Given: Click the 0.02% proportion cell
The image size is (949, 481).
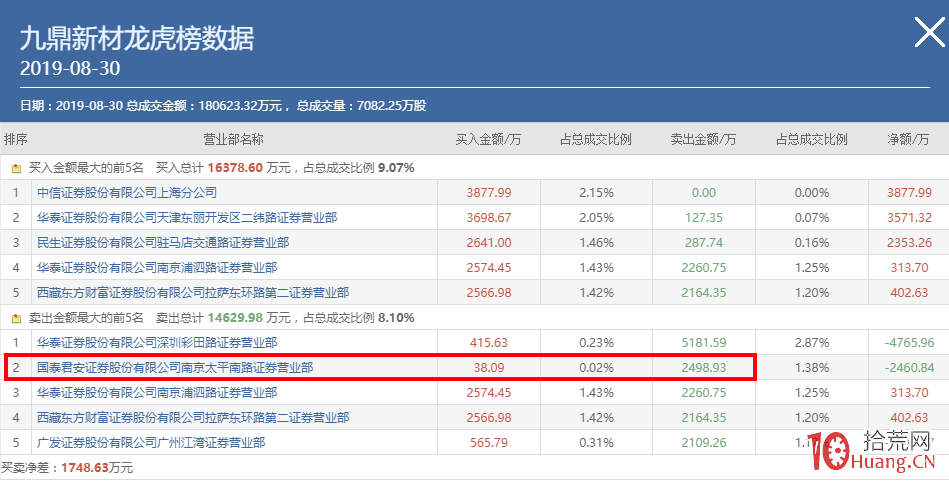Looking at the screenshot, I should tap(596, 367).
